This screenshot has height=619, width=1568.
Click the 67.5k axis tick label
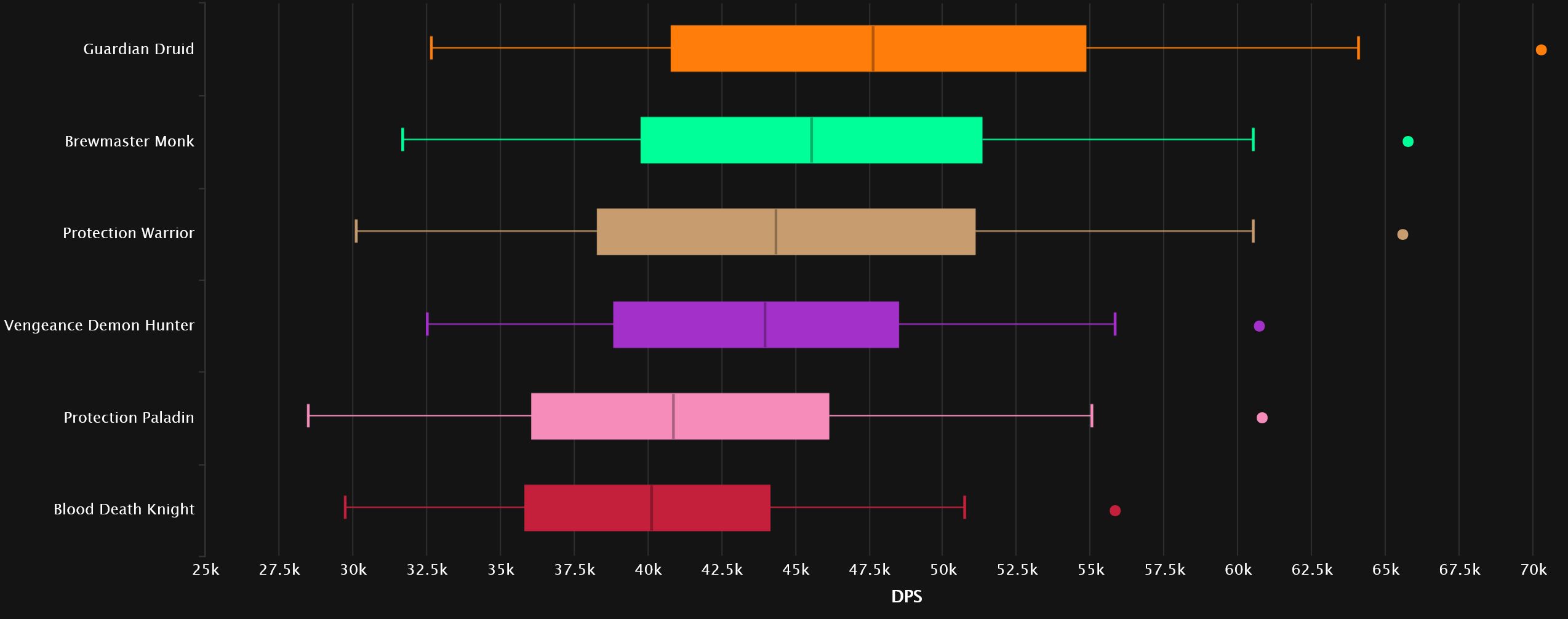point(1460,570)
